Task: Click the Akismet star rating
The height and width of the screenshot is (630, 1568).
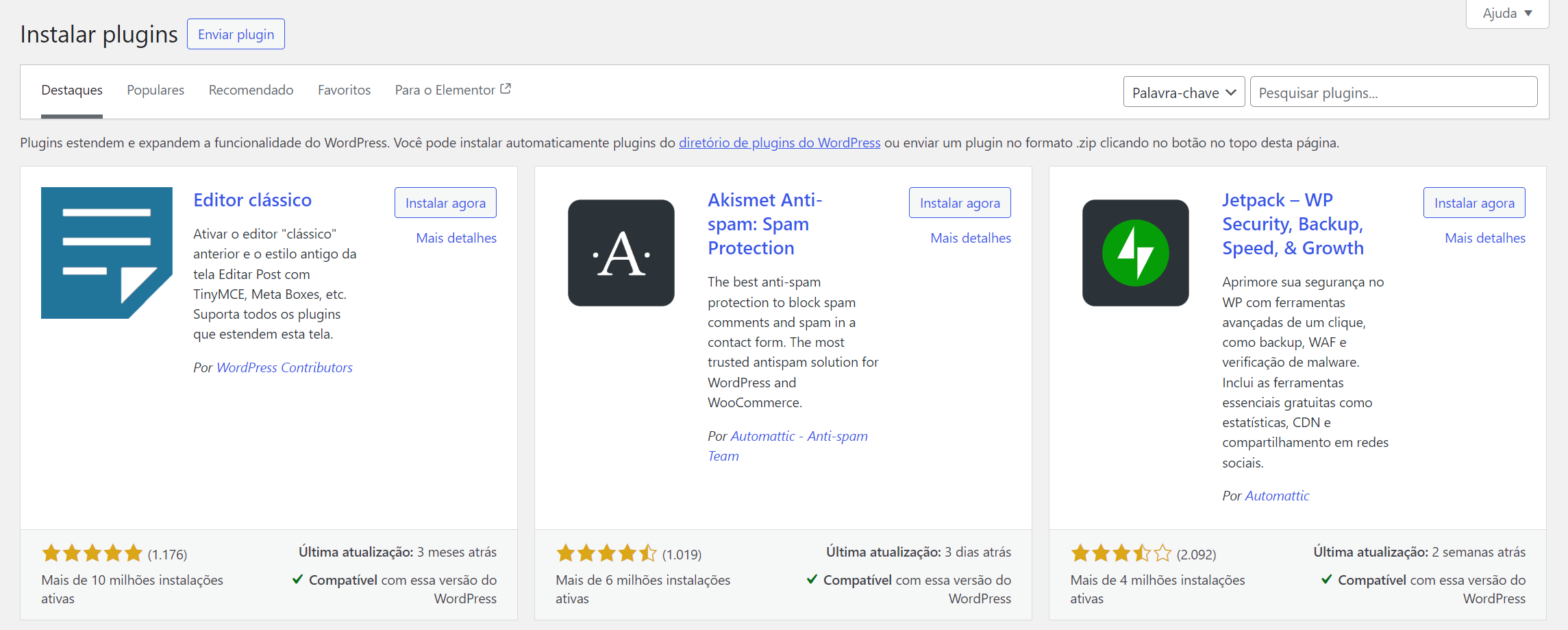Action: click(x=606, y=553)
